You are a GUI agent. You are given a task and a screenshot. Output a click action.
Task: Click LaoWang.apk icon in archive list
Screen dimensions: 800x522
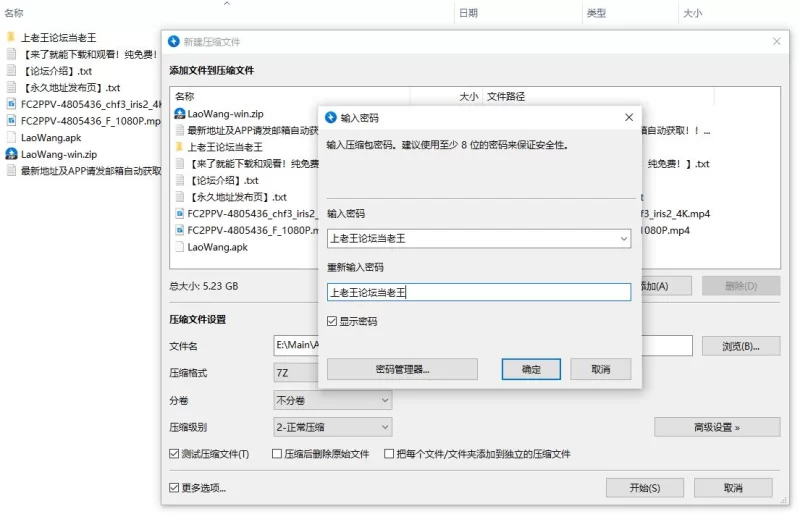pos(180,247)
